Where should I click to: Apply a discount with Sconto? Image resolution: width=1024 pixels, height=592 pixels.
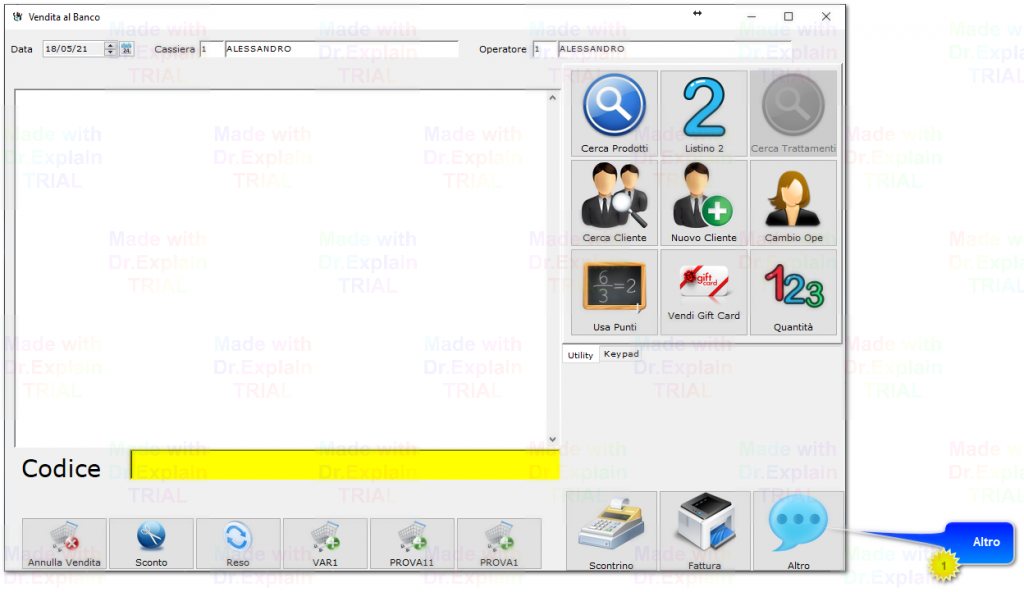click(x=151, y=543)
